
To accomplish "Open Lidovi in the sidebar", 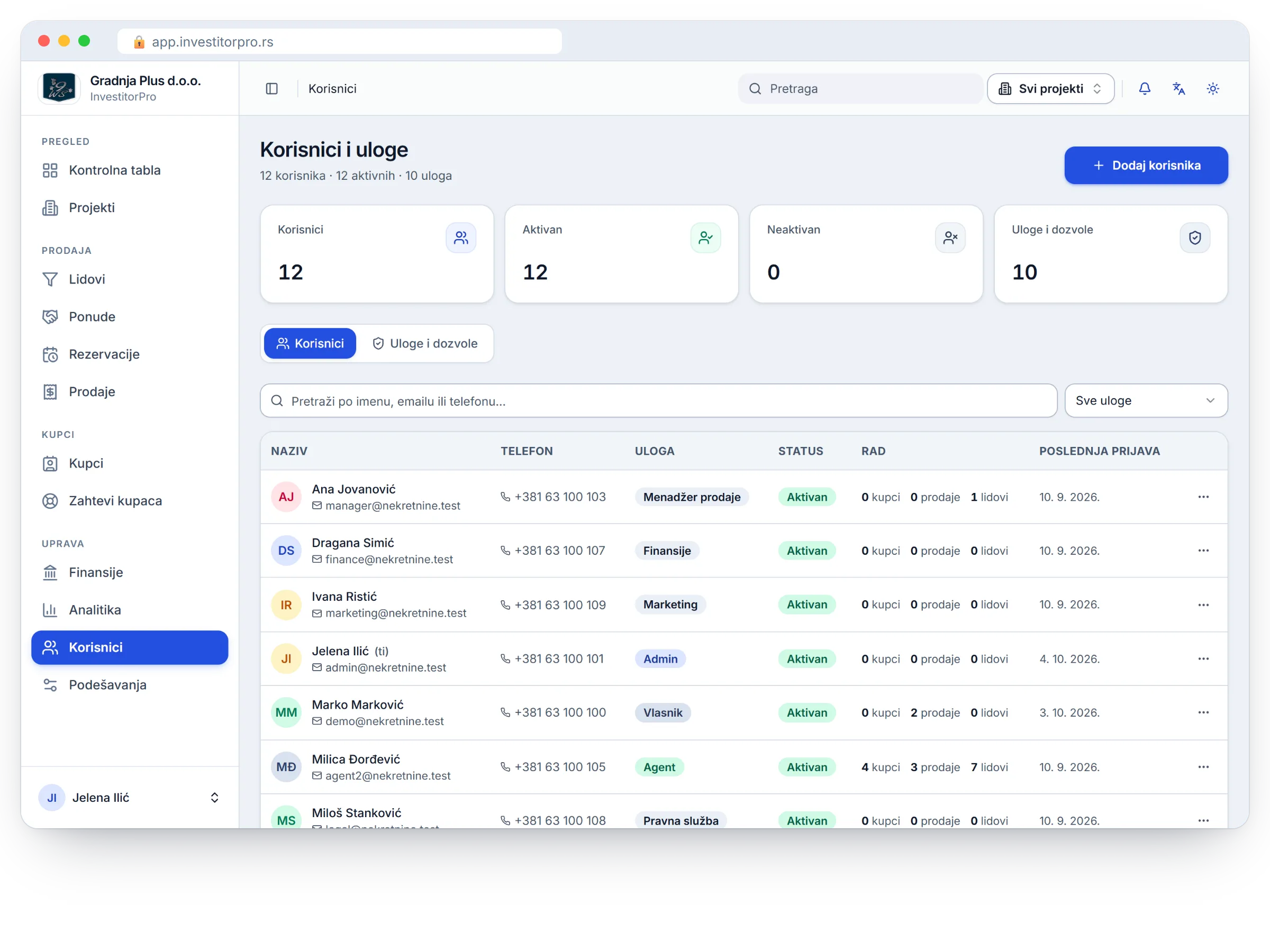I will (x=130, y=279).
